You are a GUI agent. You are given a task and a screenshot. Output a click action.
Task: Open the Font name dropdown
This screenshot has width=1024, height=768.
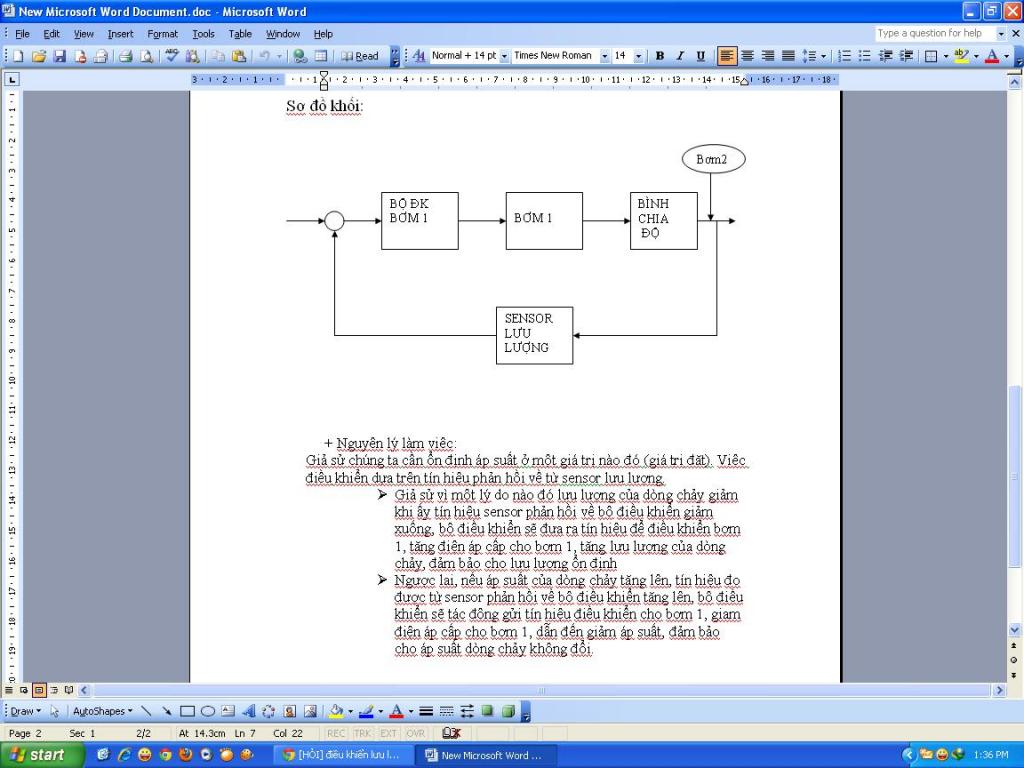pos(604,56)
